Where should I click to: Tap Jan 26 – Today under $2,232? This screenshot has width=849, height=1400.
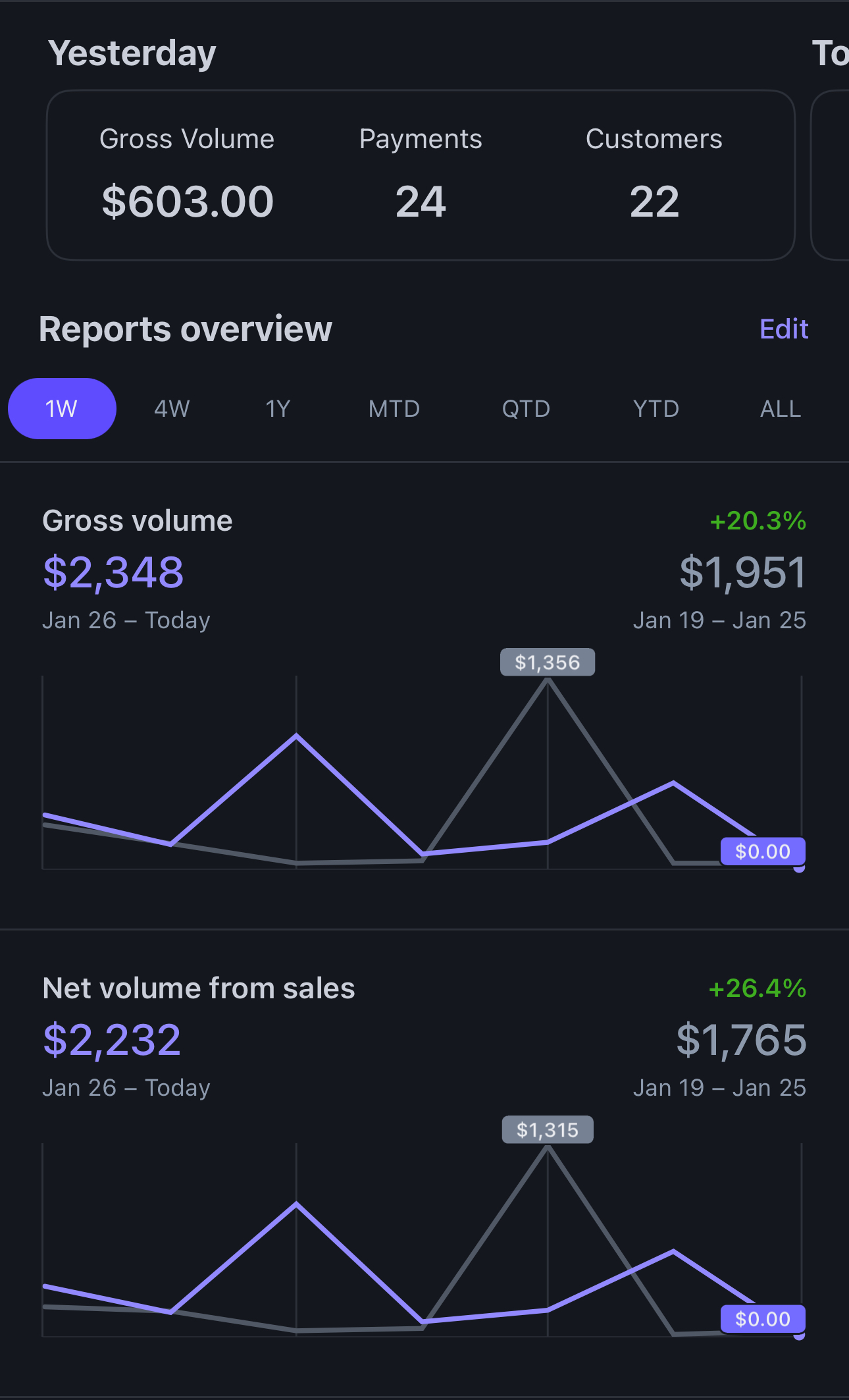pos(126,1088)
